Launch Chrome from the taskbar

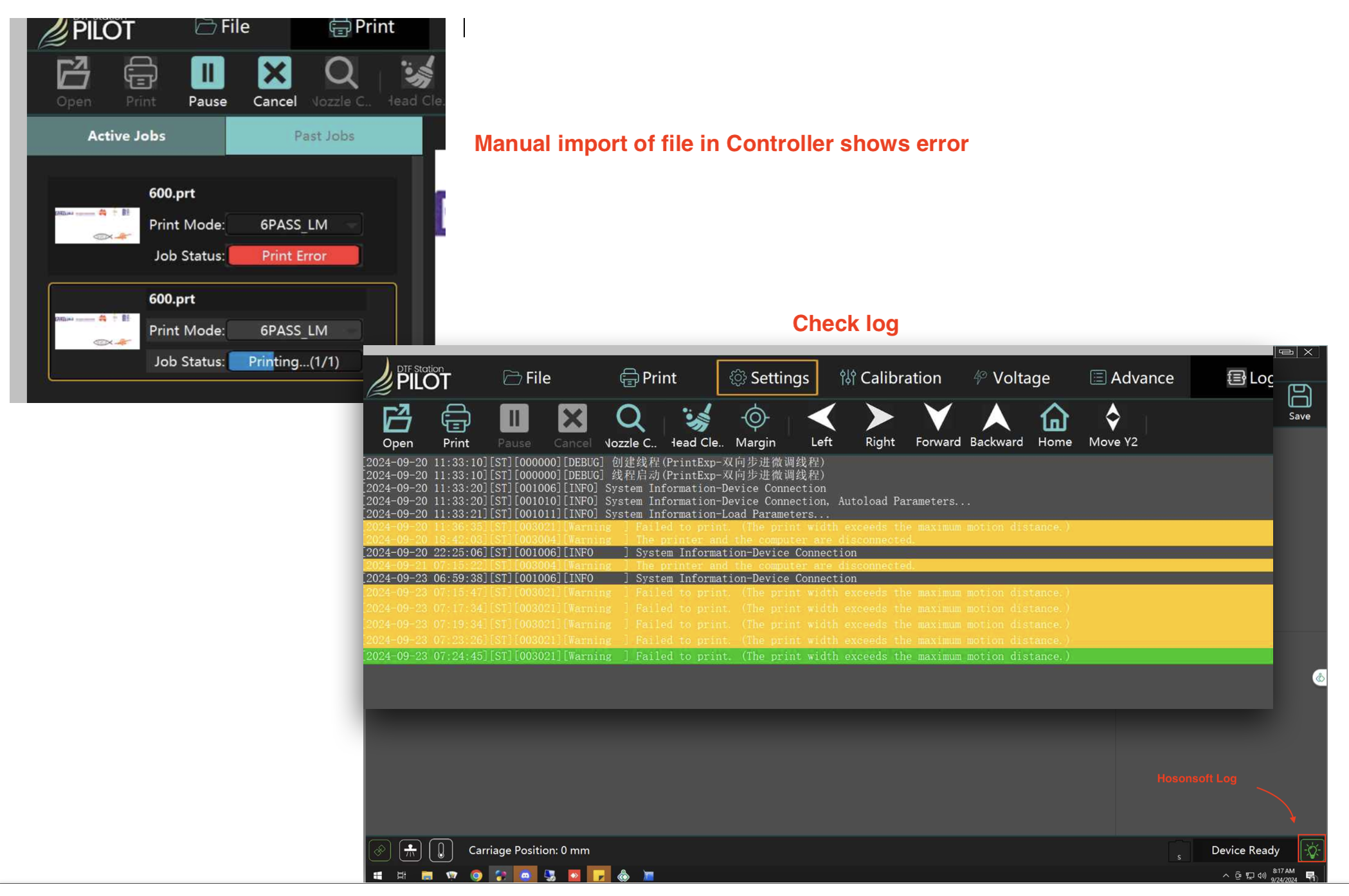click(x=476, y=876)
